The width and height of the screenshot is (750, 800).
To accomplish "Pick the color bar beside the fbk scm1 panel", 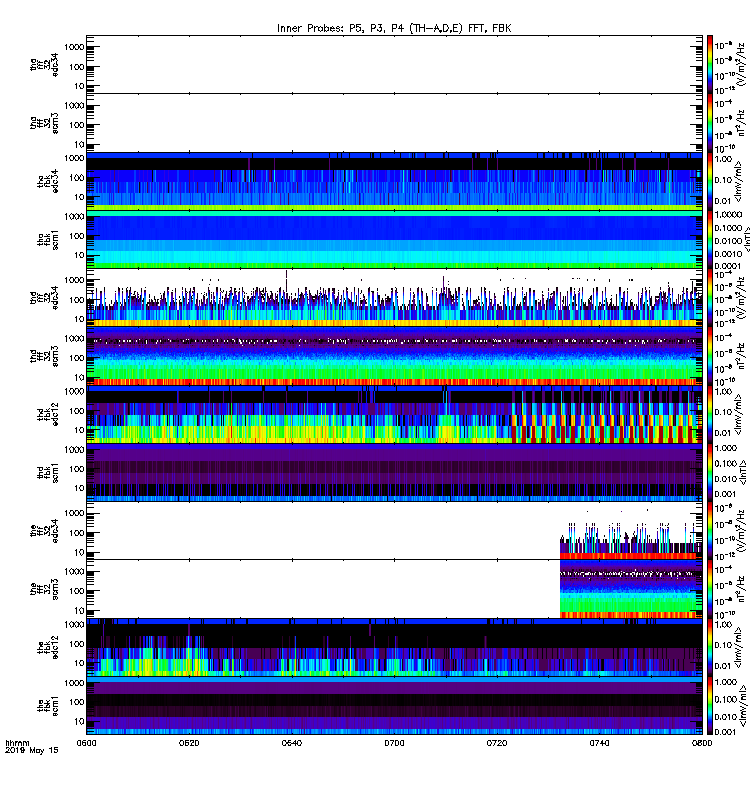I will tap(710, 706).
